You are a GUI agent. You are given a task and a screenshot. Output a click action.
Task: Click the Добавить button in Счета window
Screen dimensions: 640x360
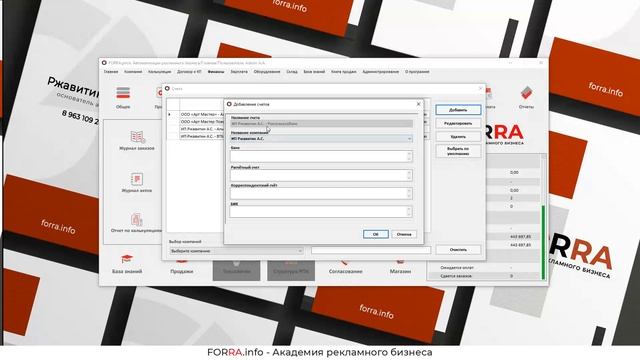point(458,110)
